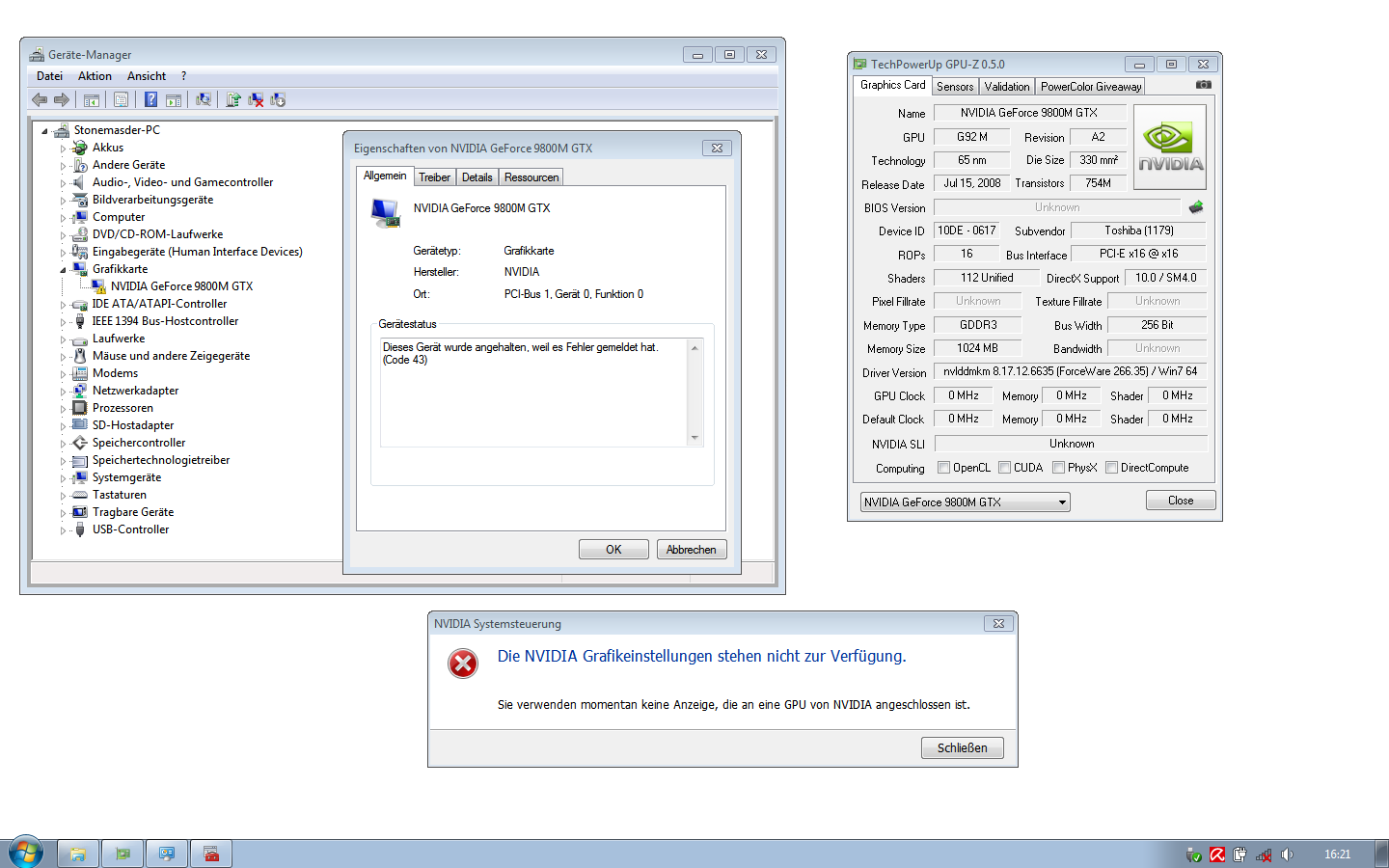Switch to the Details tab
This screenshot has height=868, width=1389.
tap(477, 177)
